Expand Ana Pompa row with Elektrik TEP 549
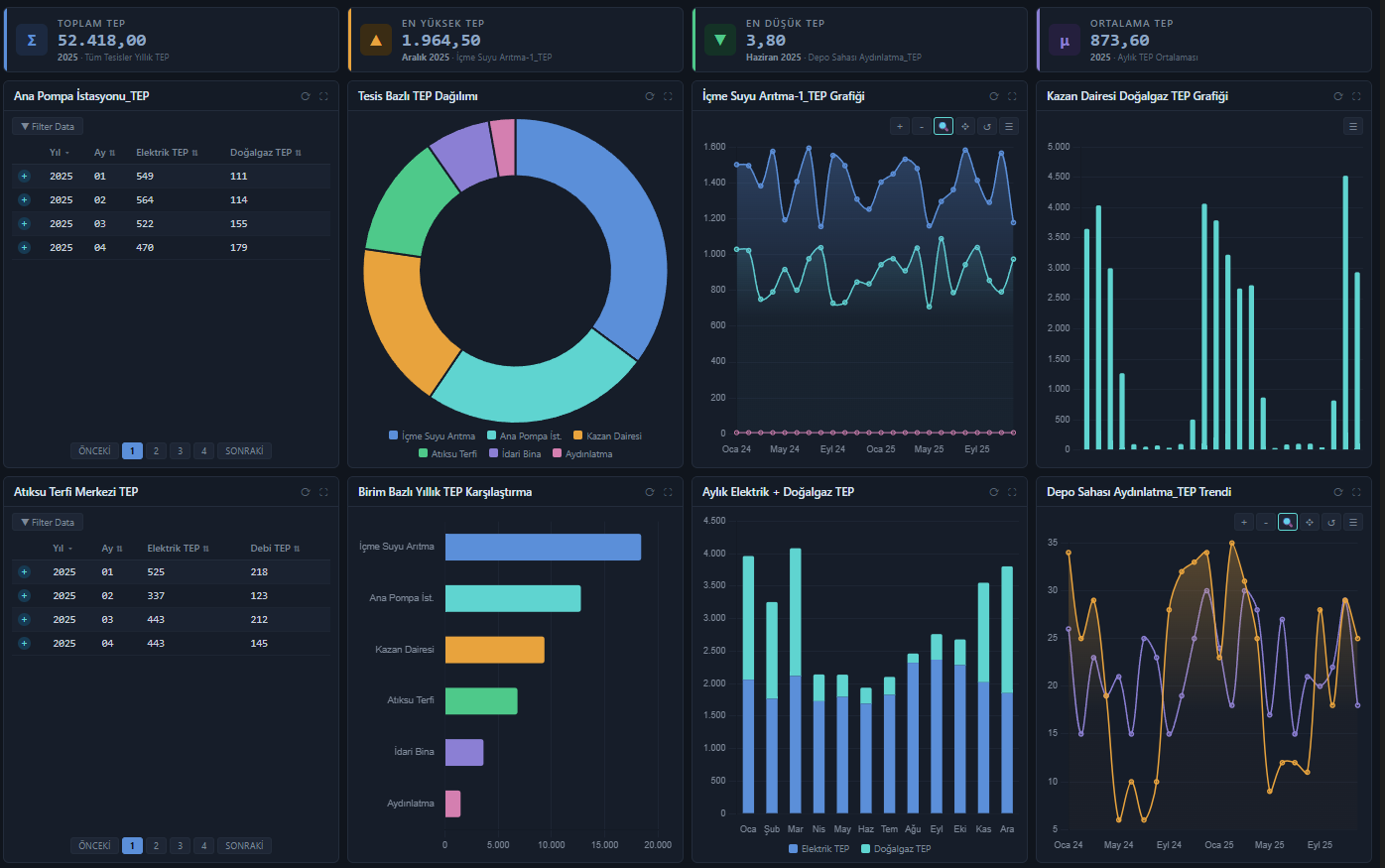The height and width of the screenshot is (868, 1385). coord(24,177)
